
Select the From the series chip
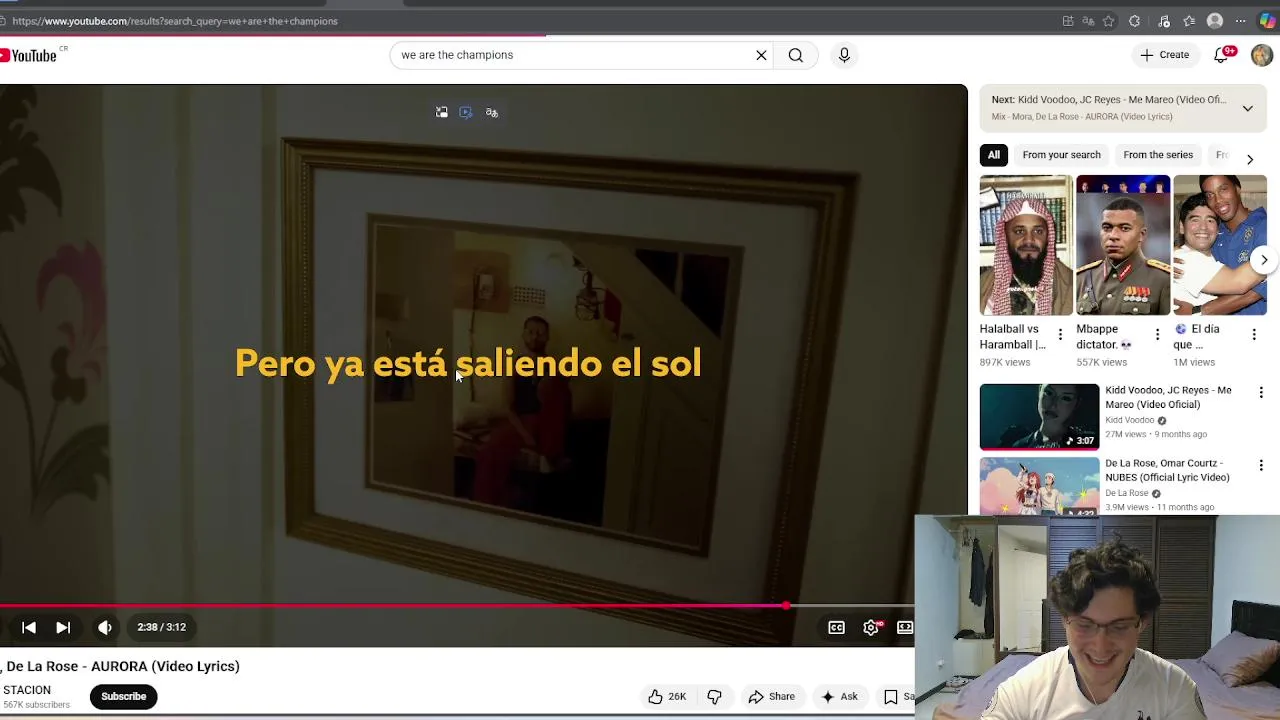tap(1158, 155)
